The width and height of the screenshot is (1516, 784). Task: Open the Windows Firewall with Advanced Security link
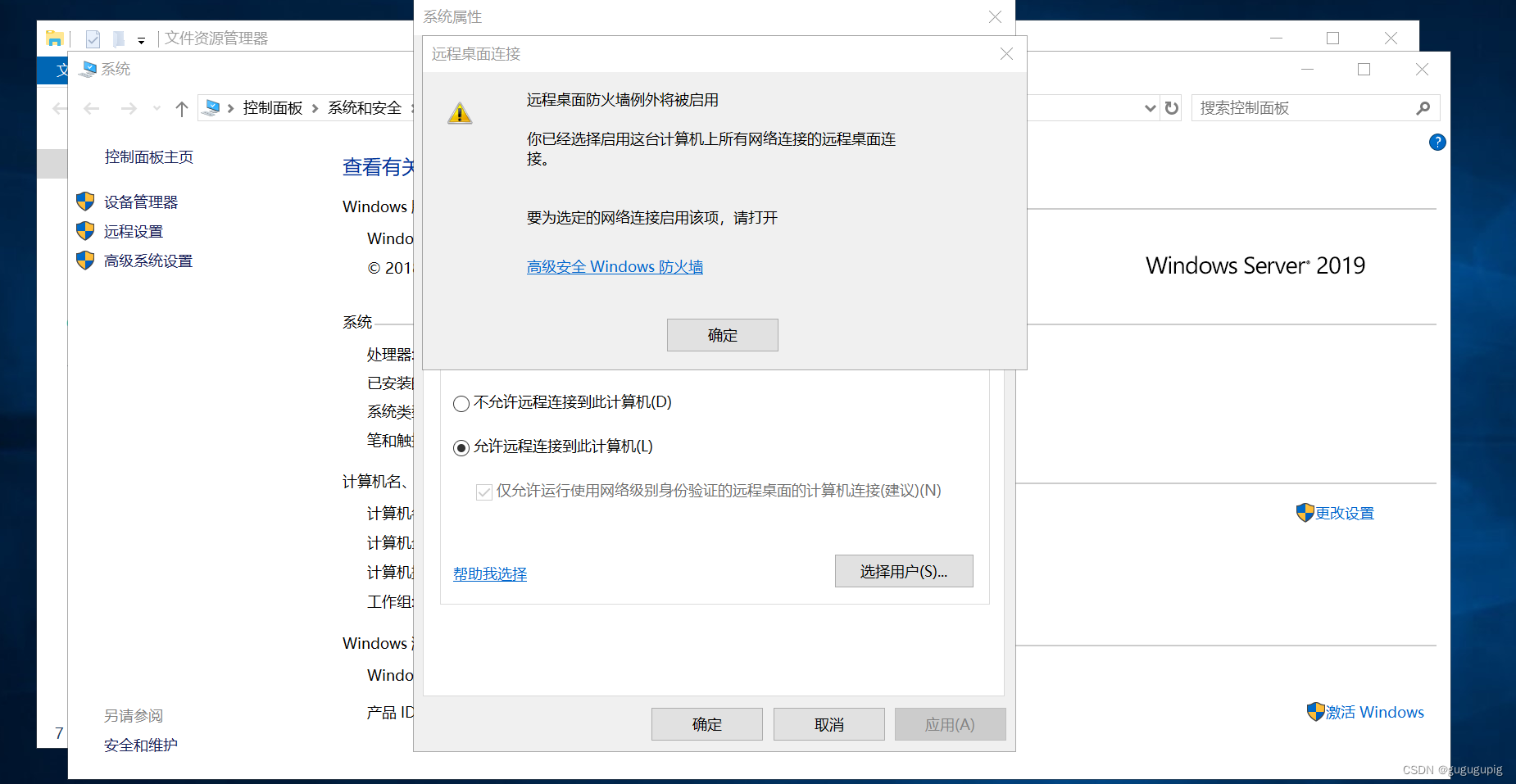click(615, 267)
